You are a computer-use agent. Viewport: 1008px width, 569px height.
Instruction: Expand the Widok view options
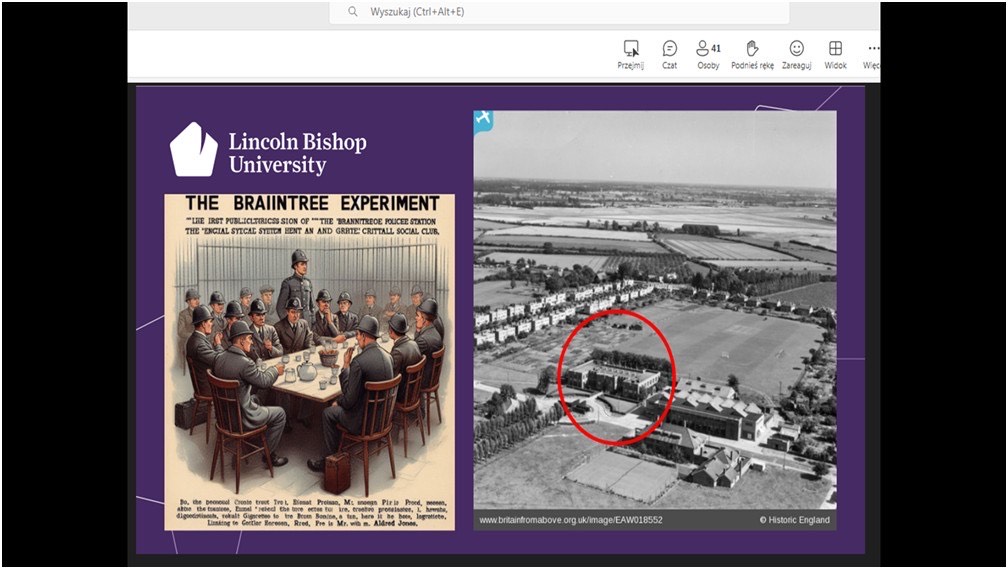tap(835, 49)
